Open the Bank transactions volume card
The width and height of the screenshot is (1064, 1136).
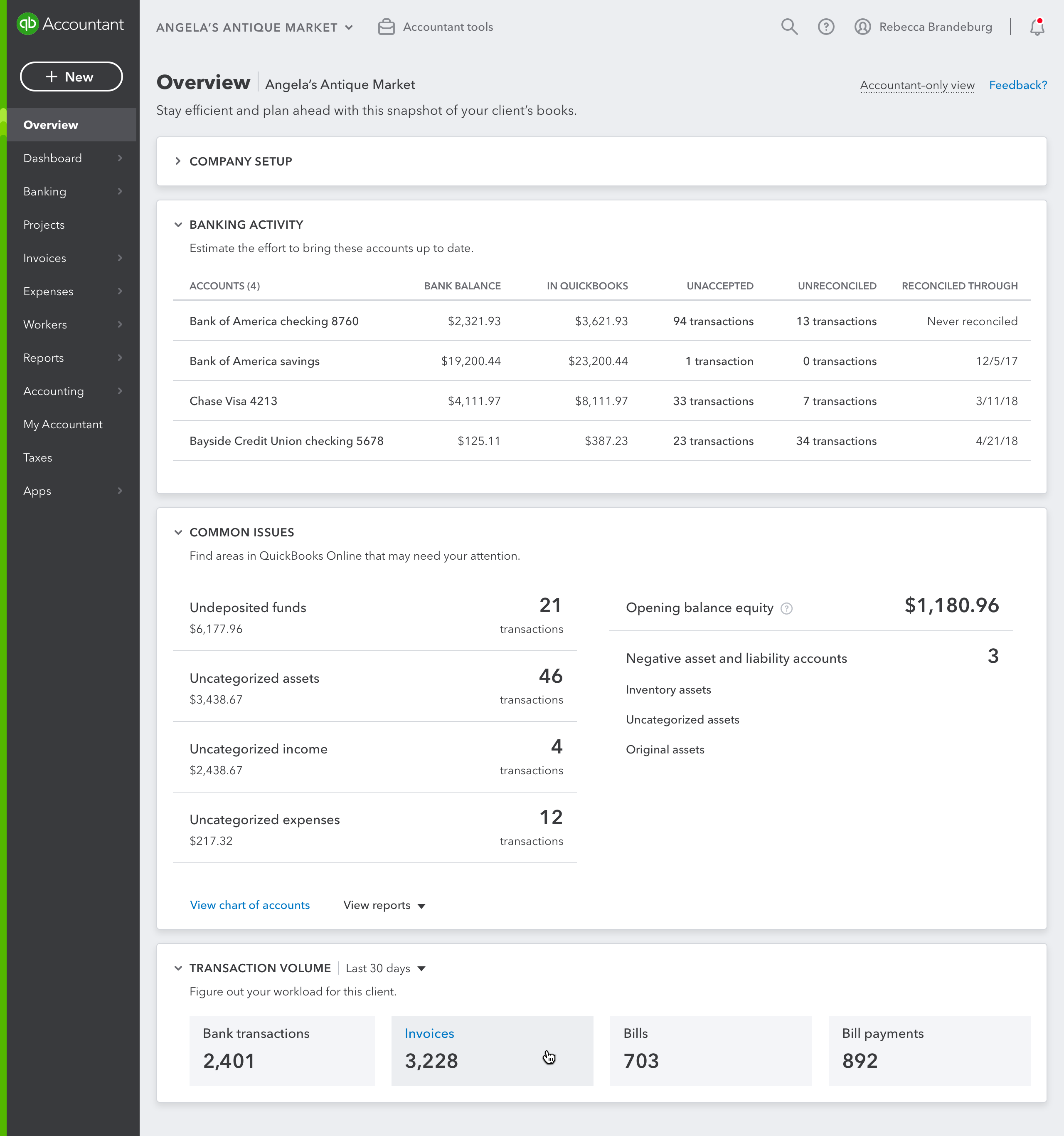pos(282,1050)
